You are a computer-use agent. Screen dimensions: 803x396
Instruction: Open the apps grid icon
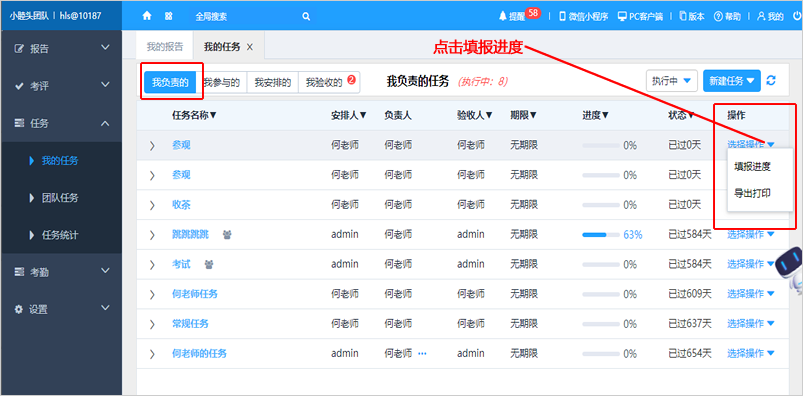pos(168,16)
